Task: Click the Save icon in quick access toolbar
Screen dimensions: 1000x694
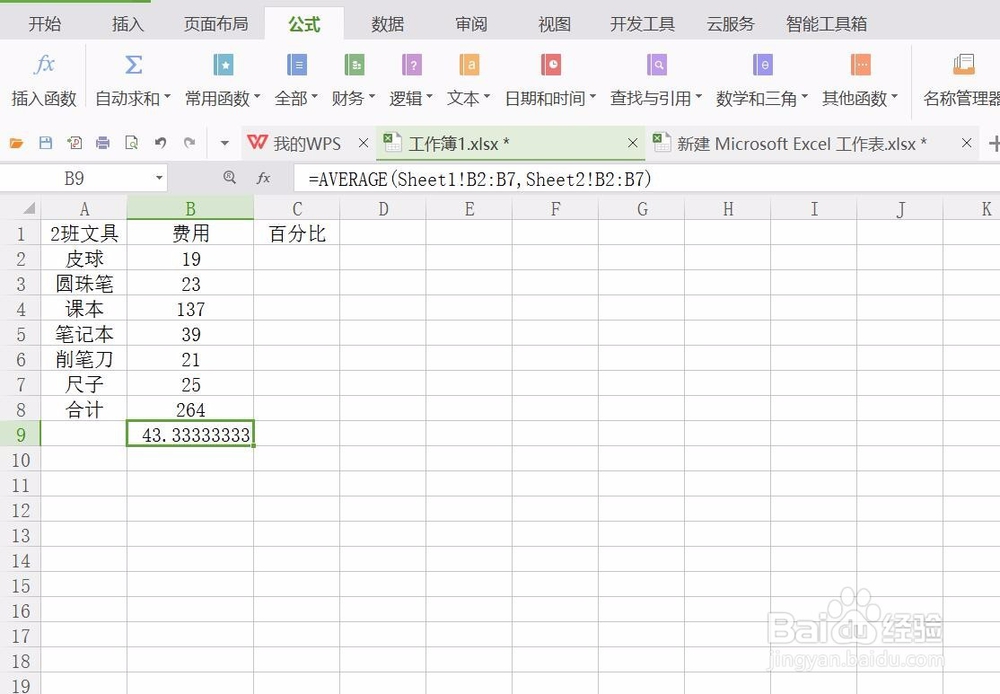Action: (44, 143)
